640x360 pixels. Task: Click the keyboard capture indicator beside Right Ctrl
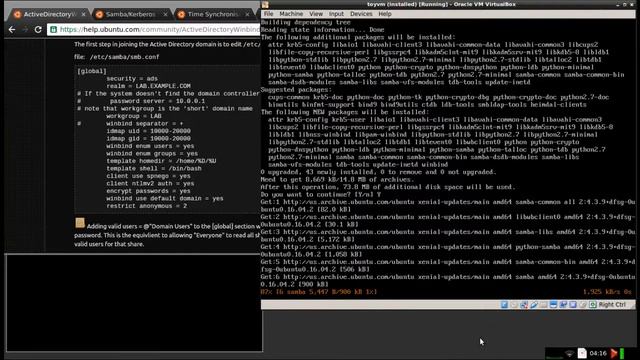[x=593, y=304]
